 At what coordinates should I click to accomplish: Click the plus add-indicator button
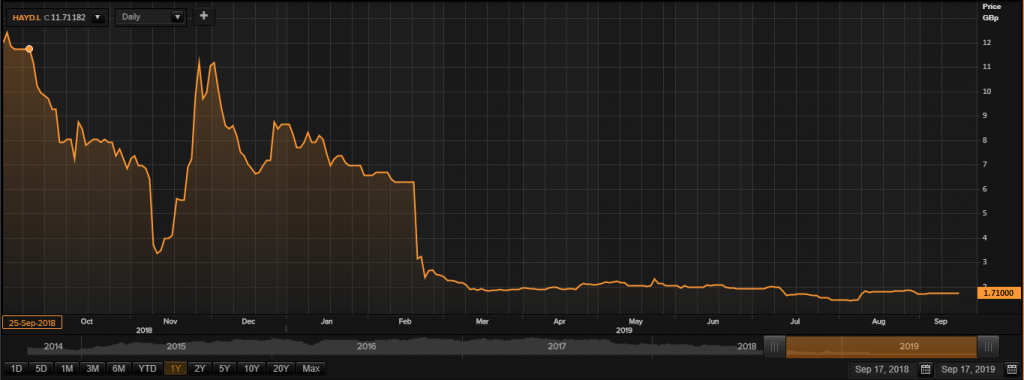coord(204,16)
